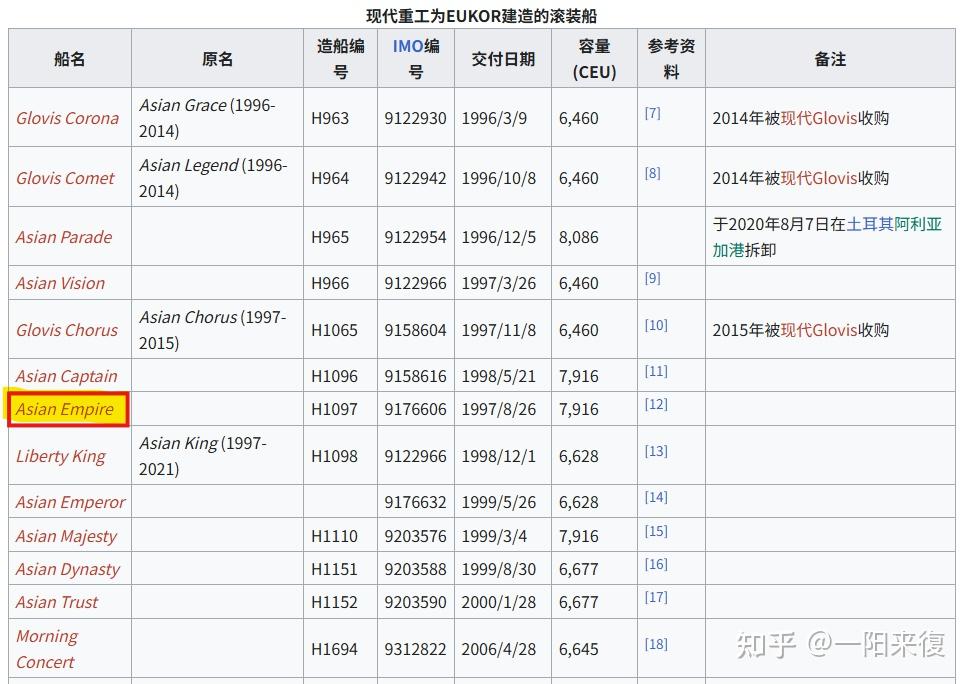Open reference citation [12]

tap(656, 404)
